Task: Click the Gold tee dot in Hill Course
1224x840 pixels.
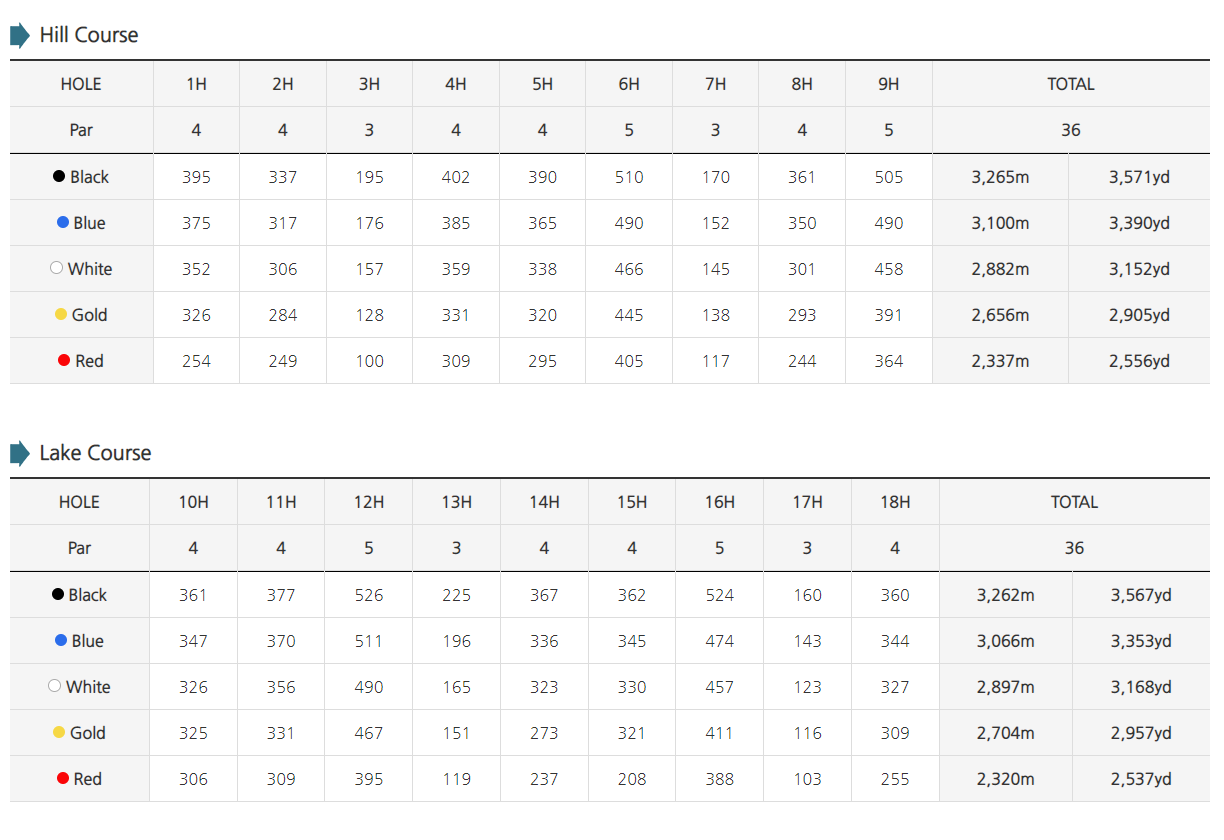Action: click(61, 315)
